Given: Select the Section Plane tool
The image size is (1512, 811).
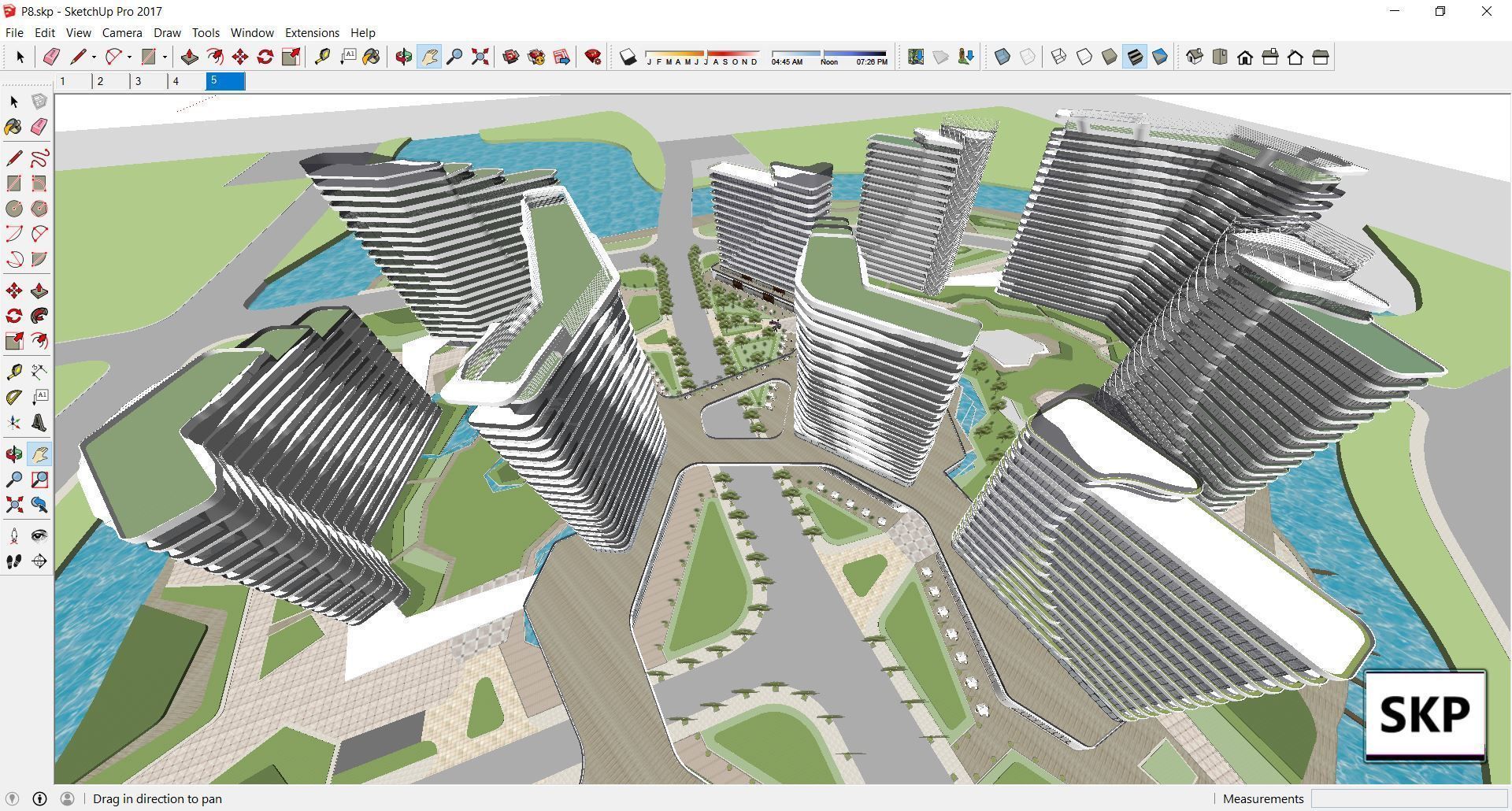Looking at the screenshot, I should click(x=39, y=561).
